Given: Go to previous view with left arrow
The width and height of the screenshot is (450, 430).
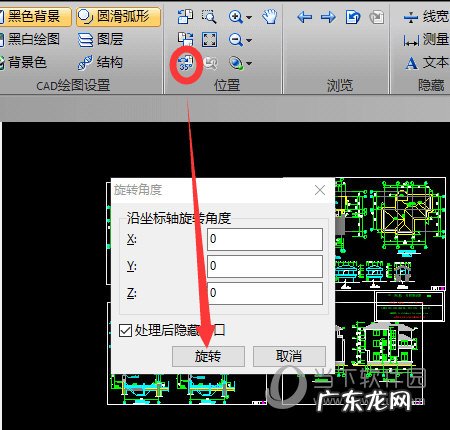Looking at the screenshot, I should (x=304, y=17).
